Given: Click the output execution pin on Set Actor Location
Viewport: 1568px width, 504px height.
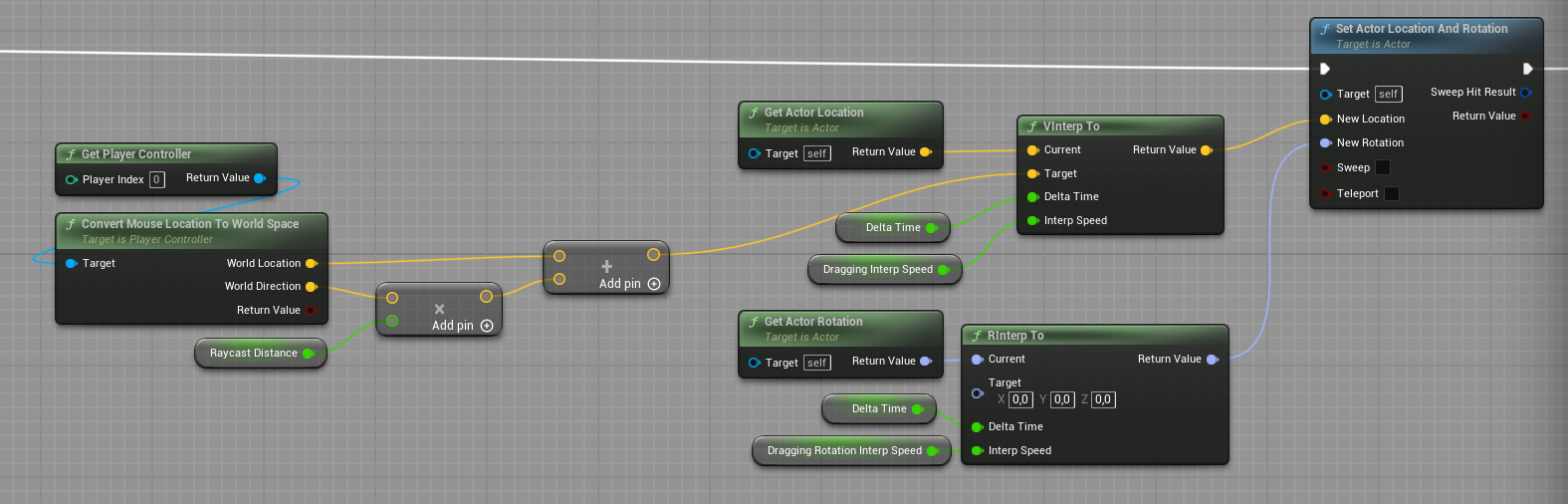Looking at the screenshot, I should coord(1527,69).
